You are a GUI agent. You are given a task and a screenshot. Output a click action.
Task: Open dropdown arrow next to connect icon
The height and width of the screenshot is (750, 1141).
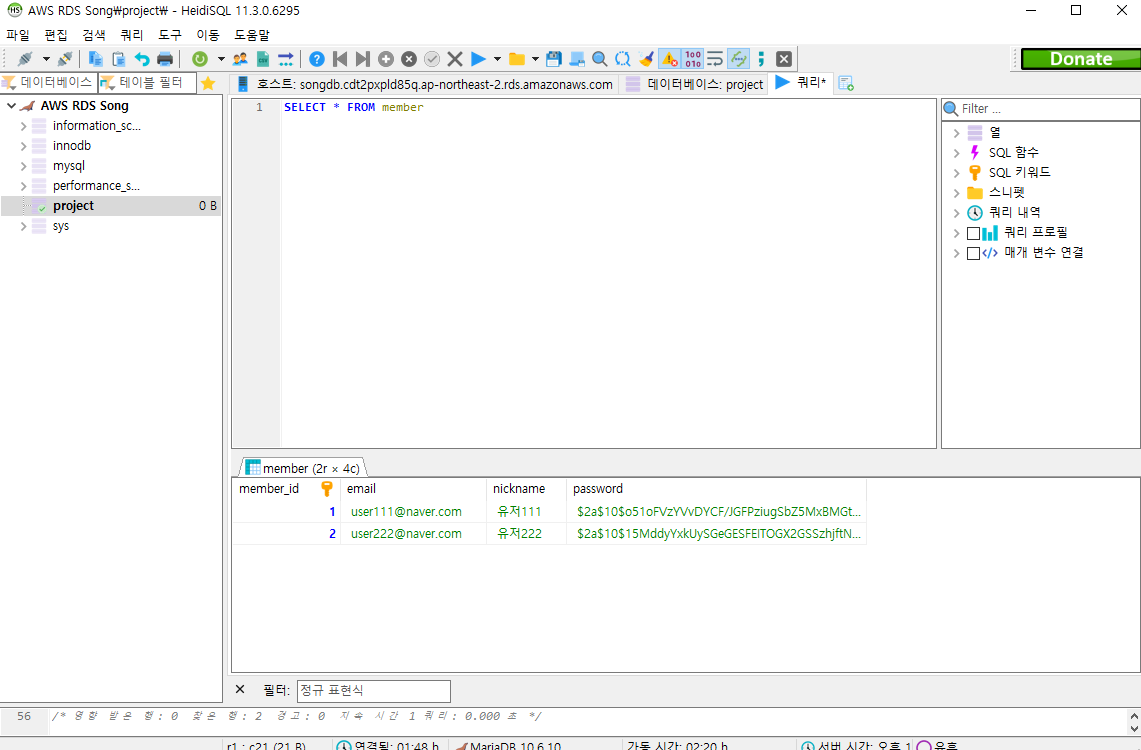click(46, 59)
